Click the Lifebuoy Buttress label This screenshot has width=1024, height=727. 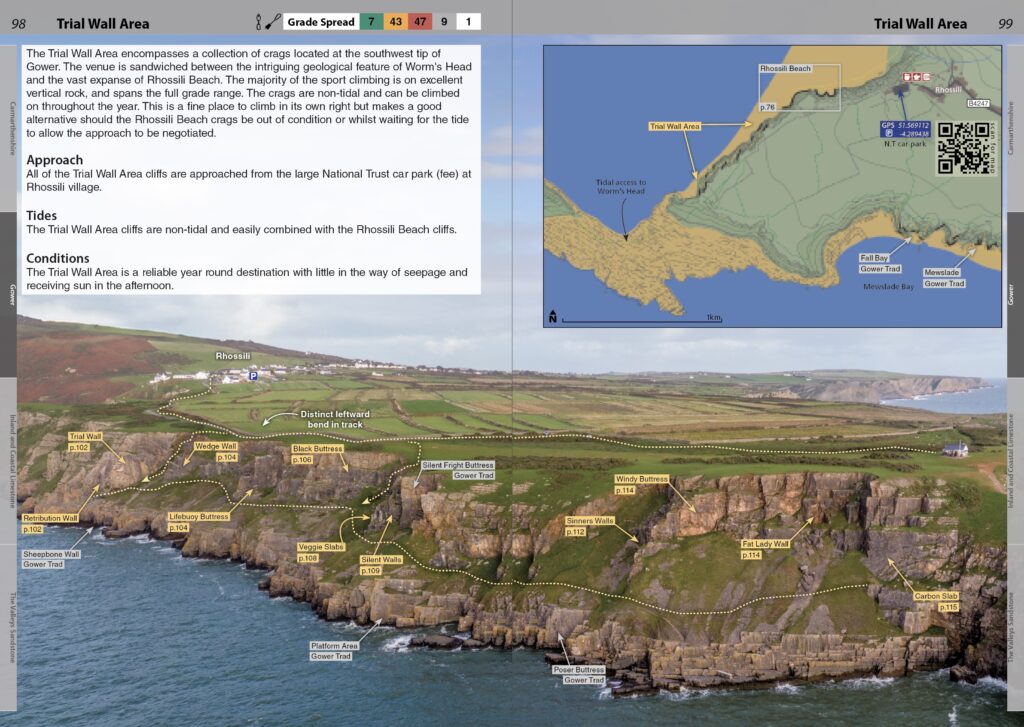pos(199,516)
